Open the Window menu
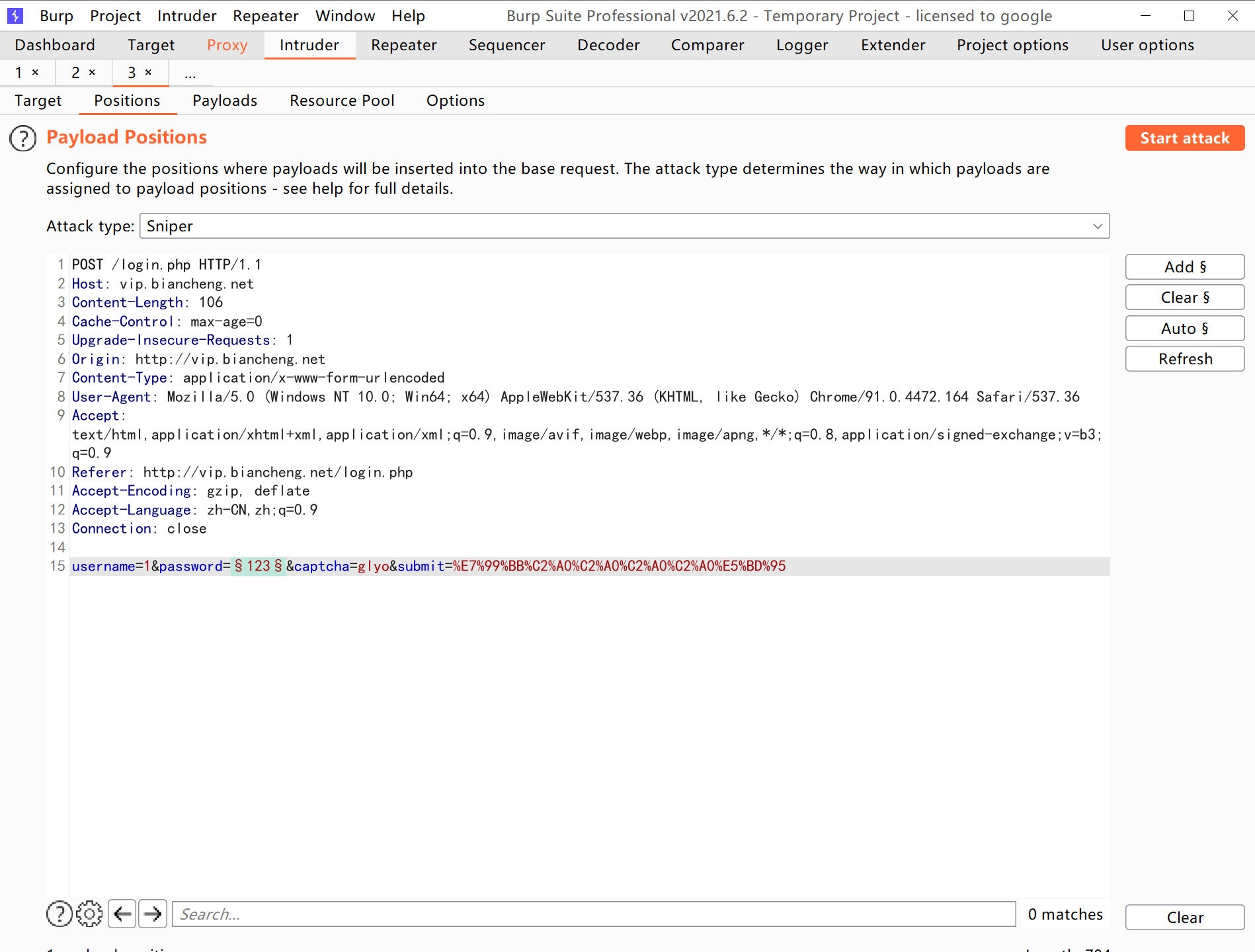This screenshot has width=1255, height=952. point(345,16)
